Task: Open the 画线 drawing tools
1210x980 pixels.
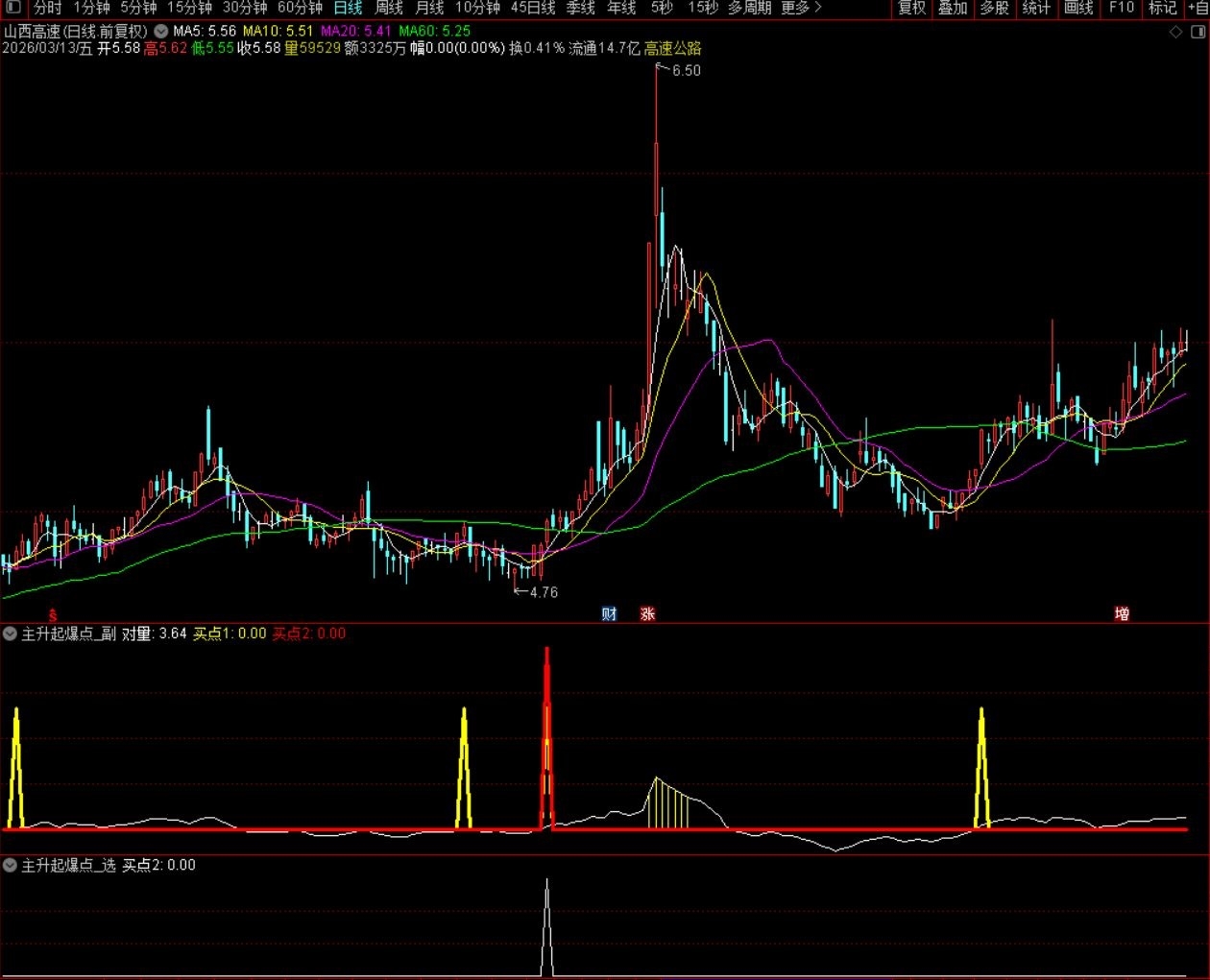Action: click(x=1078, y=8)
